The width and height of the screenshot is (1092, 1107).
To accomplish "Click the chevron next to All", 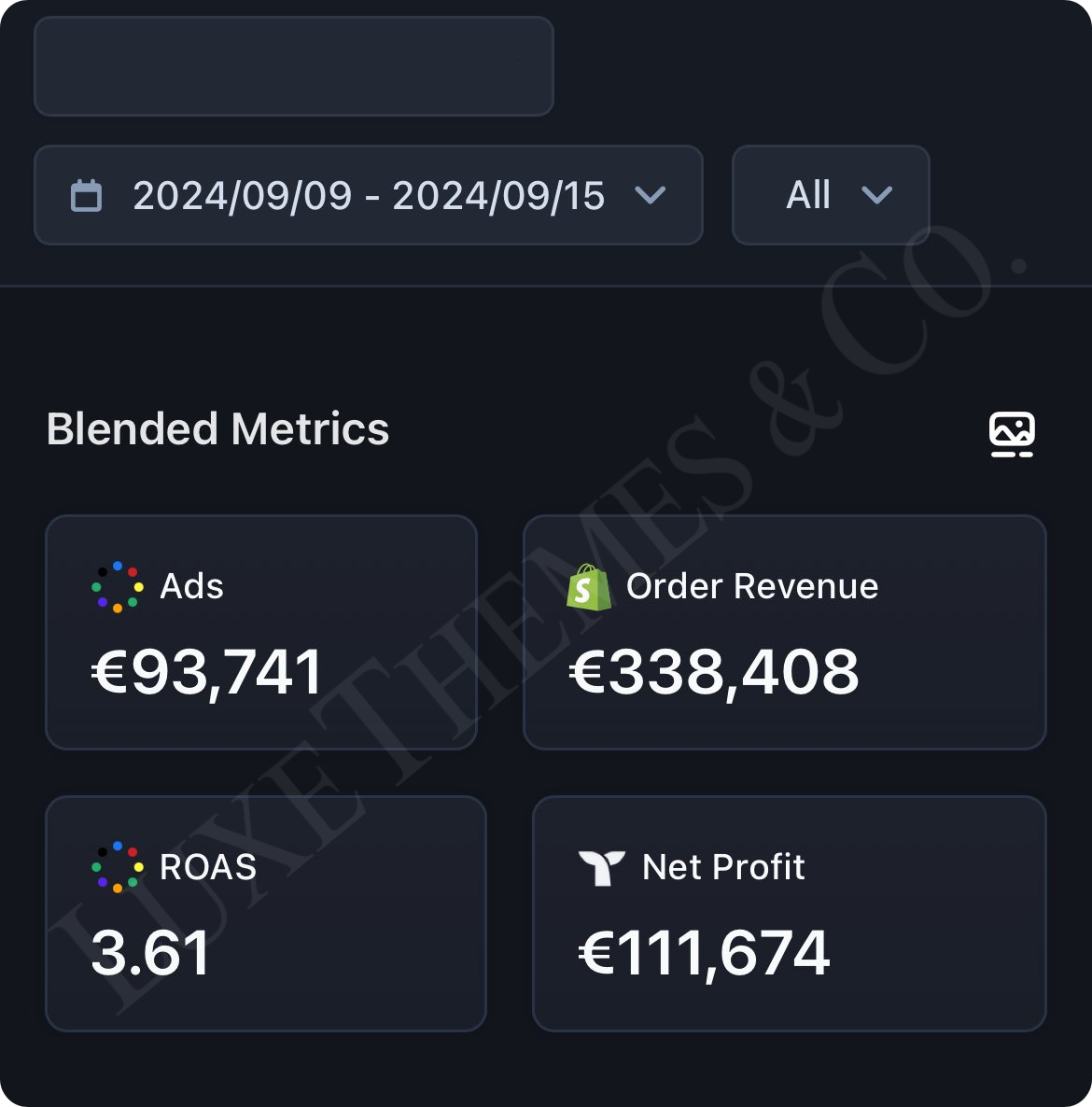I will pyautogui.click(x=876, y=195).
